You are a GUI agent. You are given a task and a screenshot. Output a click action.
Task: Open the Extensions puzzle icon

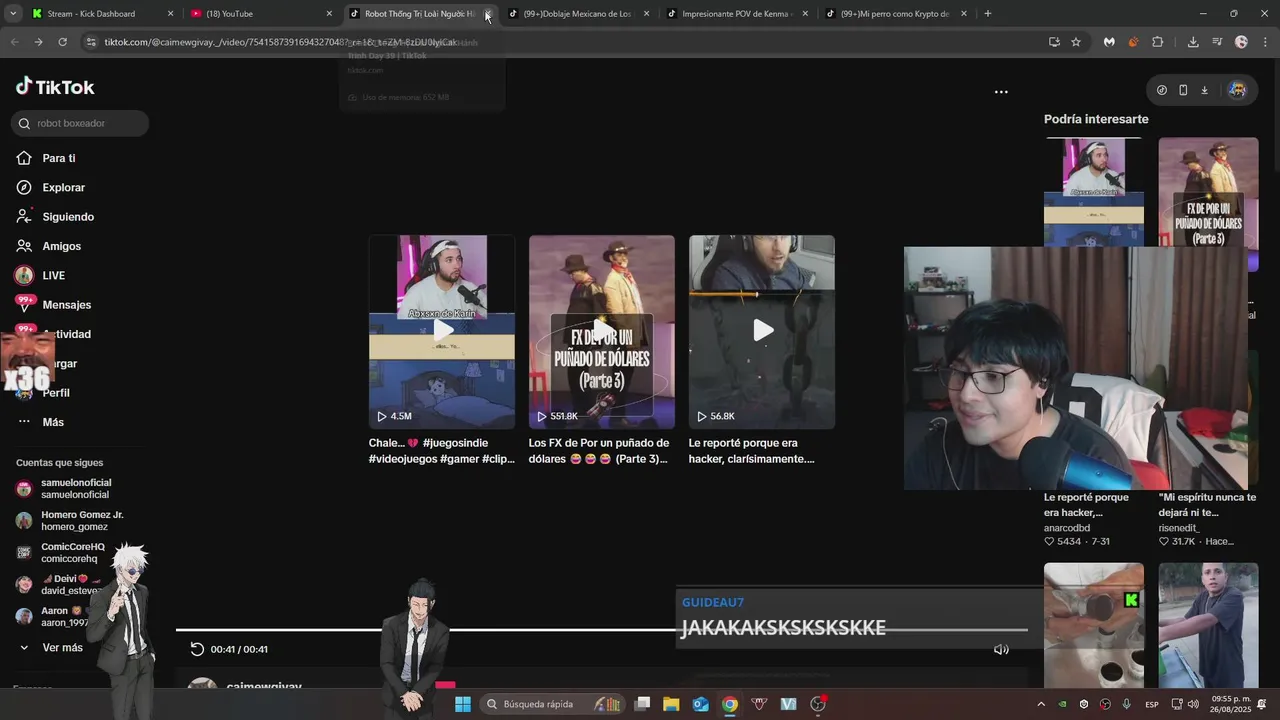[1157, 42]
